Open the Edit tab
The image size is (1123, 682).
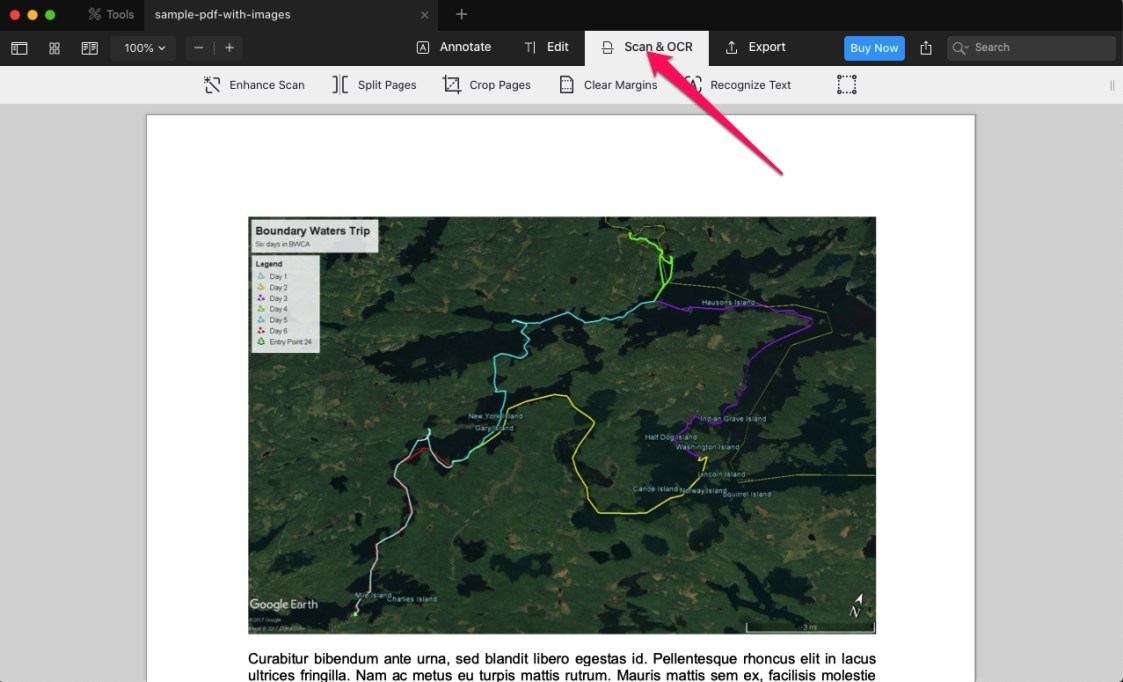(x=547, y=47)
